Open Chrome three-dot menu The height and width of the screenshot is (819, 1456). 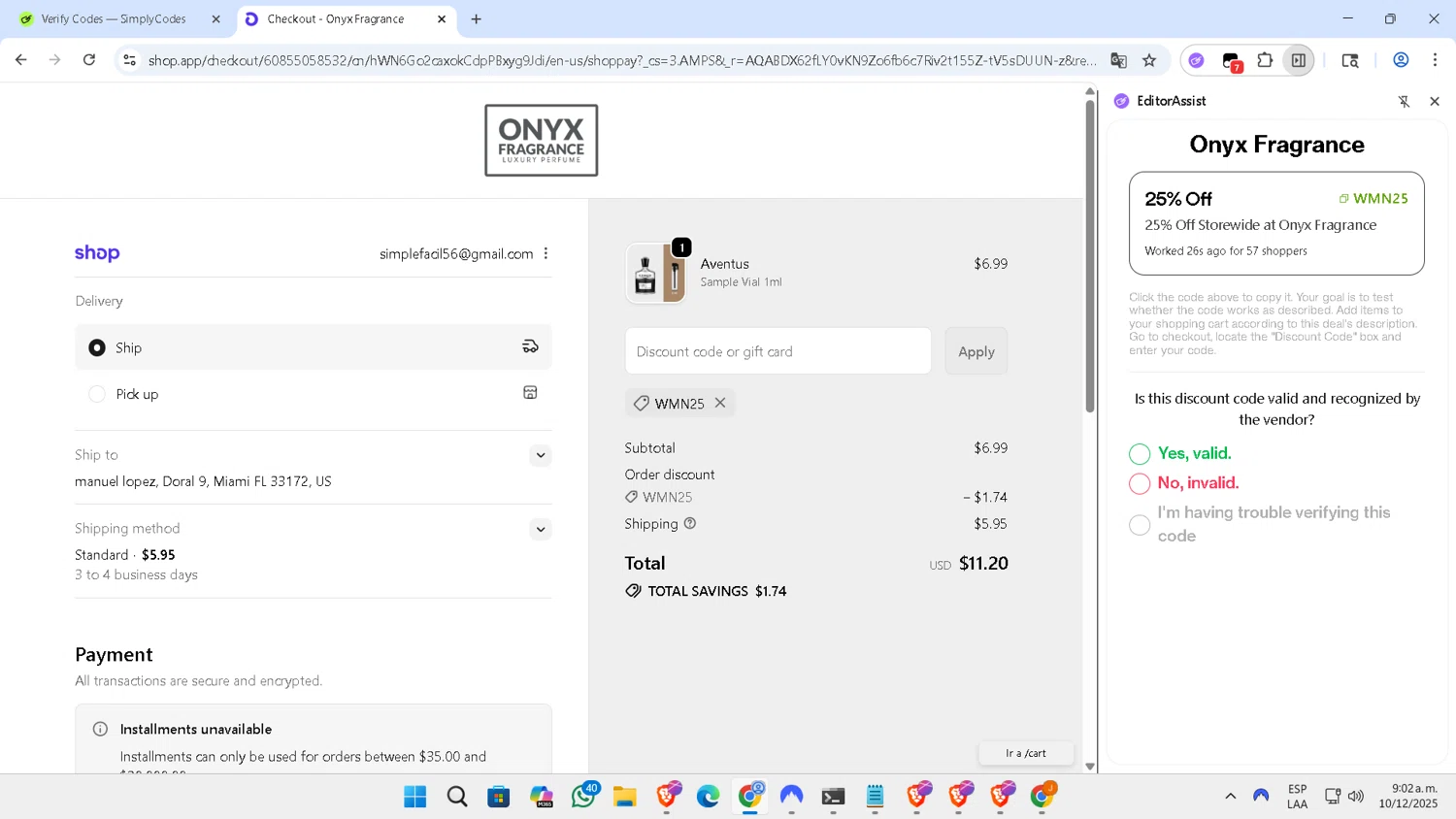pos(1435,60)
